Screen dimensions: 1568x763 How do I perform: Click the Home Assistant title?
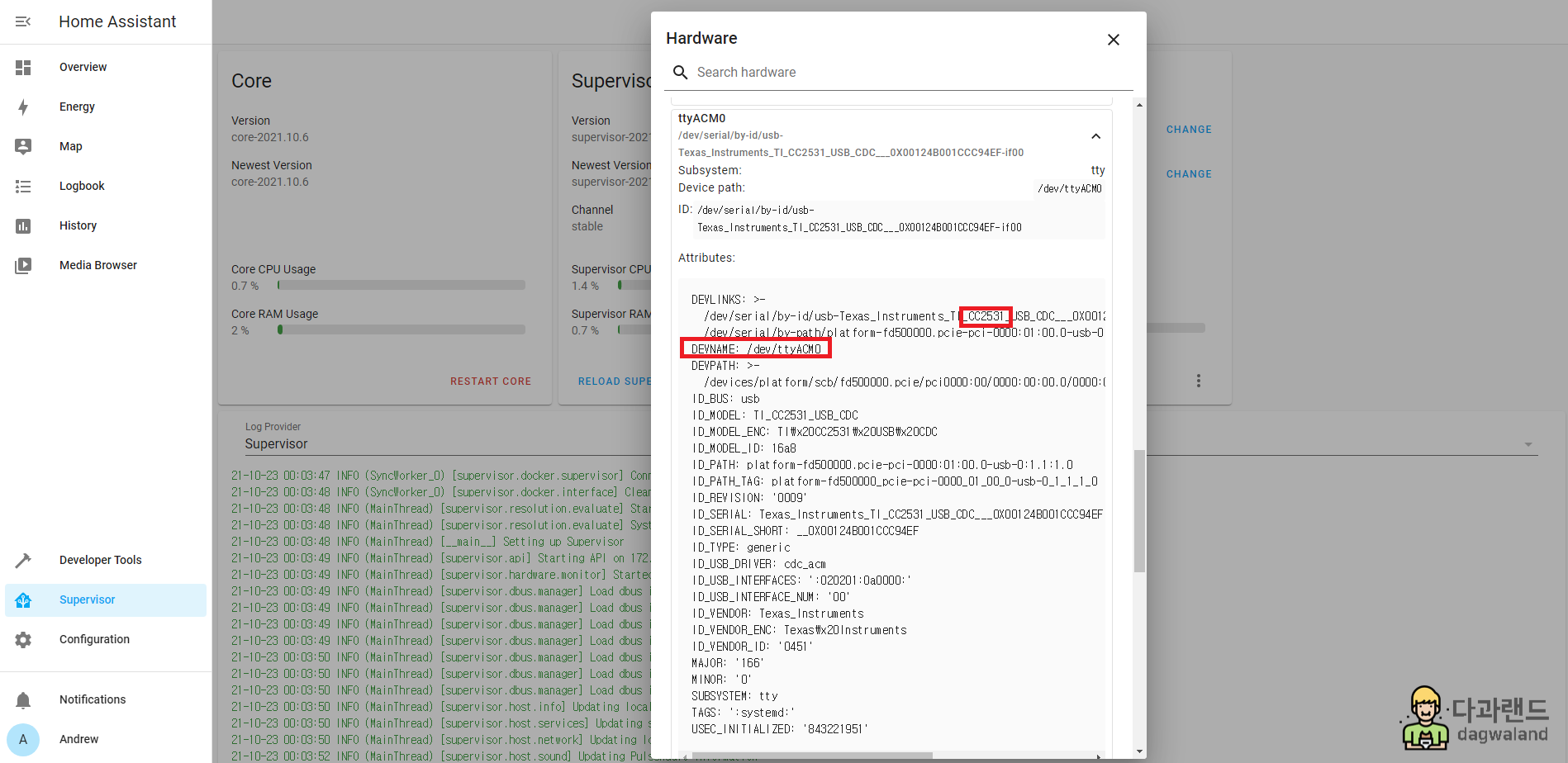pyautogui.click(x=117, y=21)
